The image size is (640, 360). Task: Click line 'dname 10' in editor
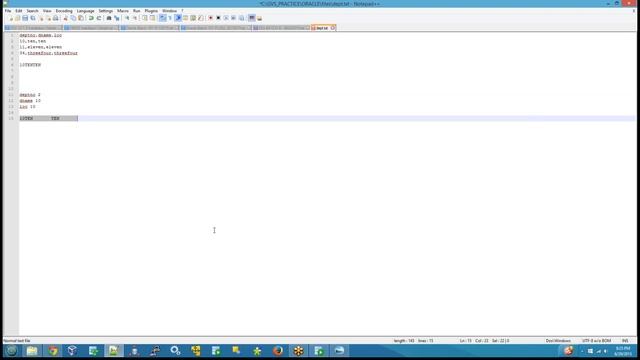30,100
